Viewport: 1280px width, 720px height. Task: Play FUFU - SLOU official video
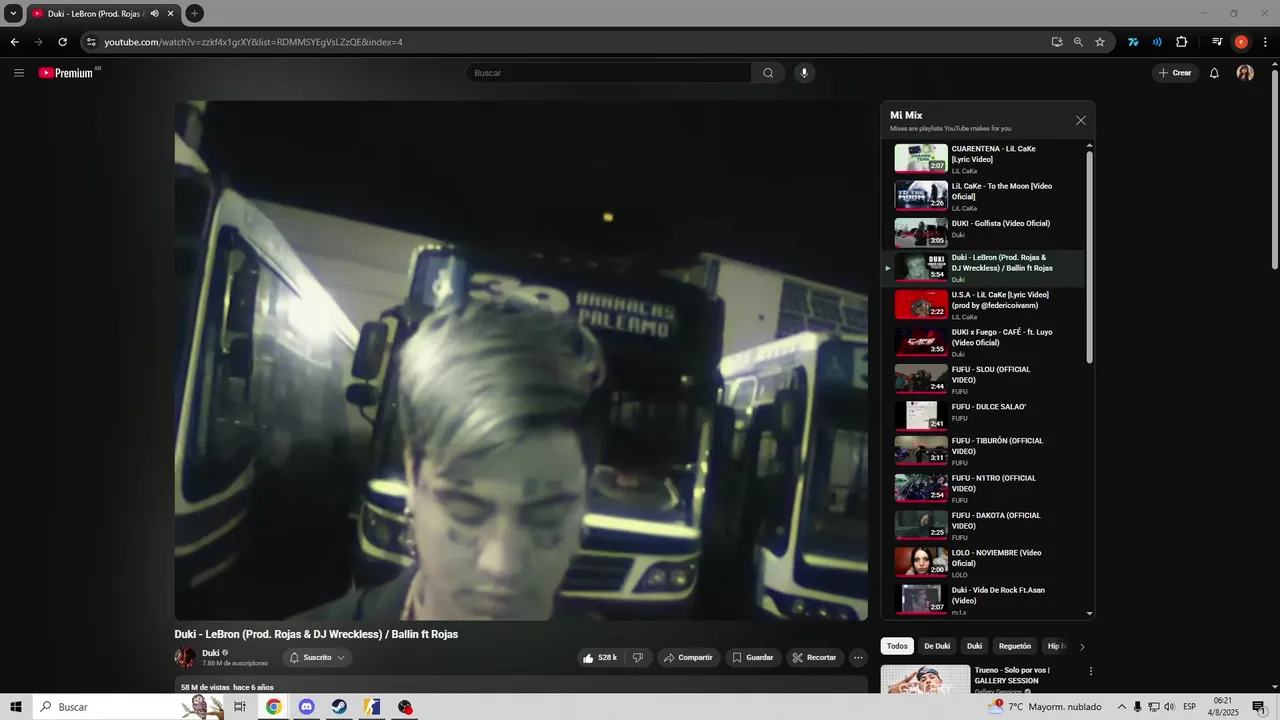(x=983, y=379)
